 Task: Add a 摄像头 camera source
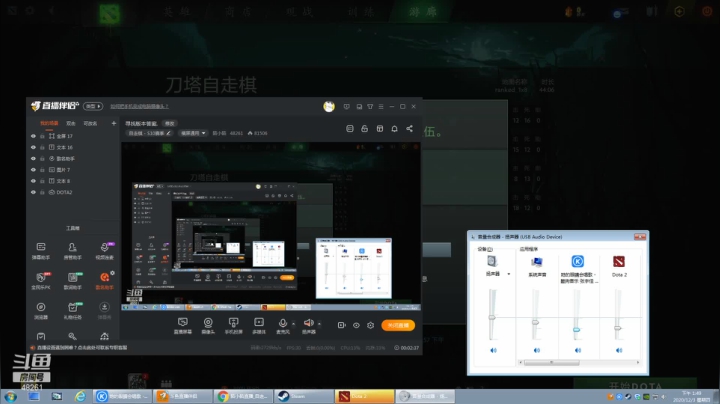pos(208,325)
